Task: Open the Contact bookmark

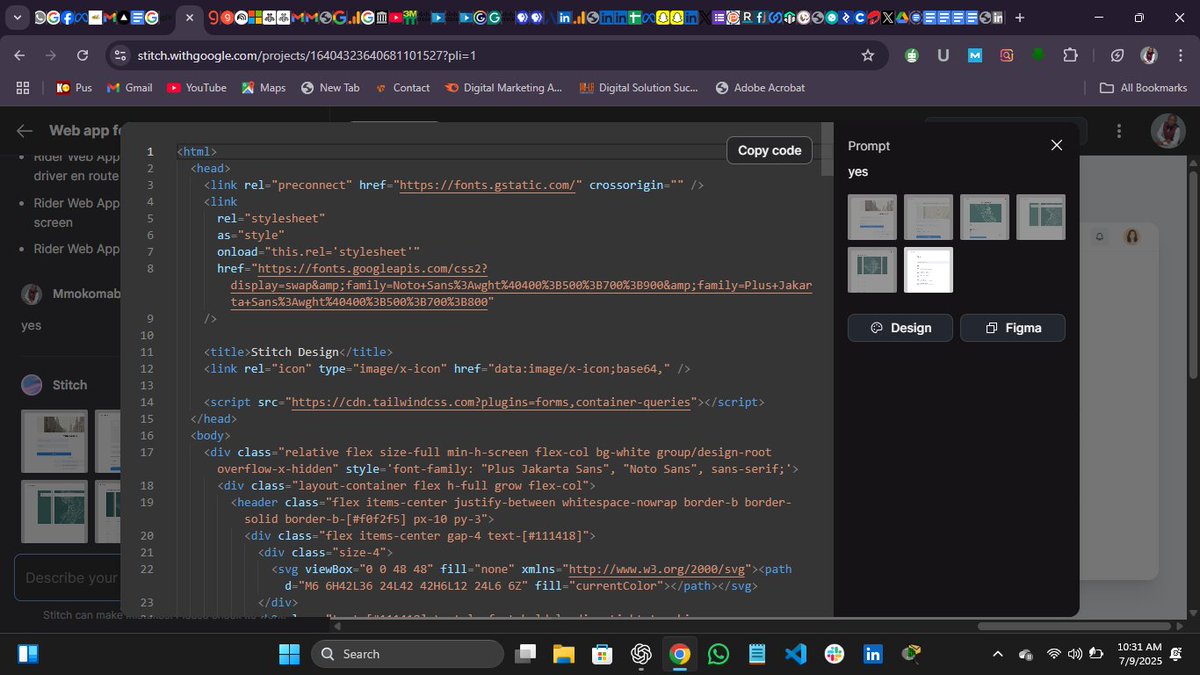Action: point(402,88)
